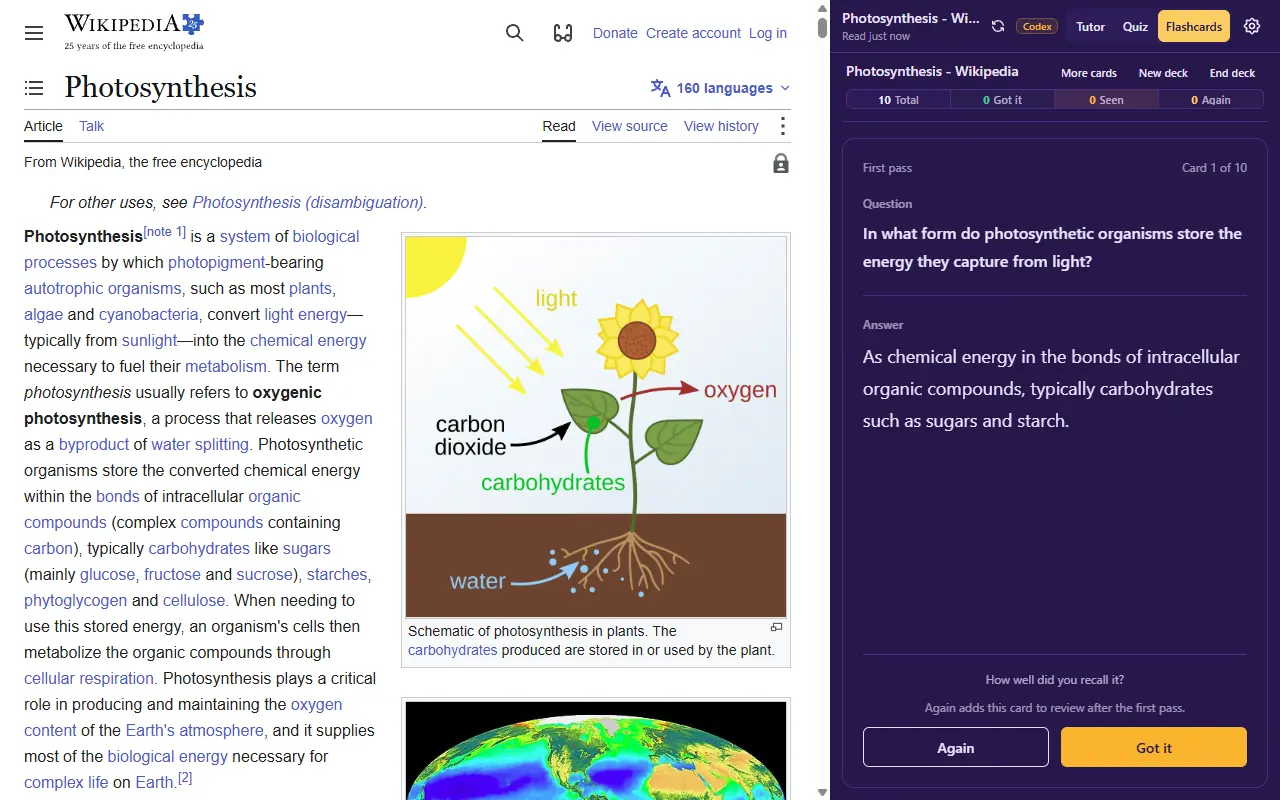1280x800 pixels.
Task: Switch to the Talk tab
Action: [92, 126]
